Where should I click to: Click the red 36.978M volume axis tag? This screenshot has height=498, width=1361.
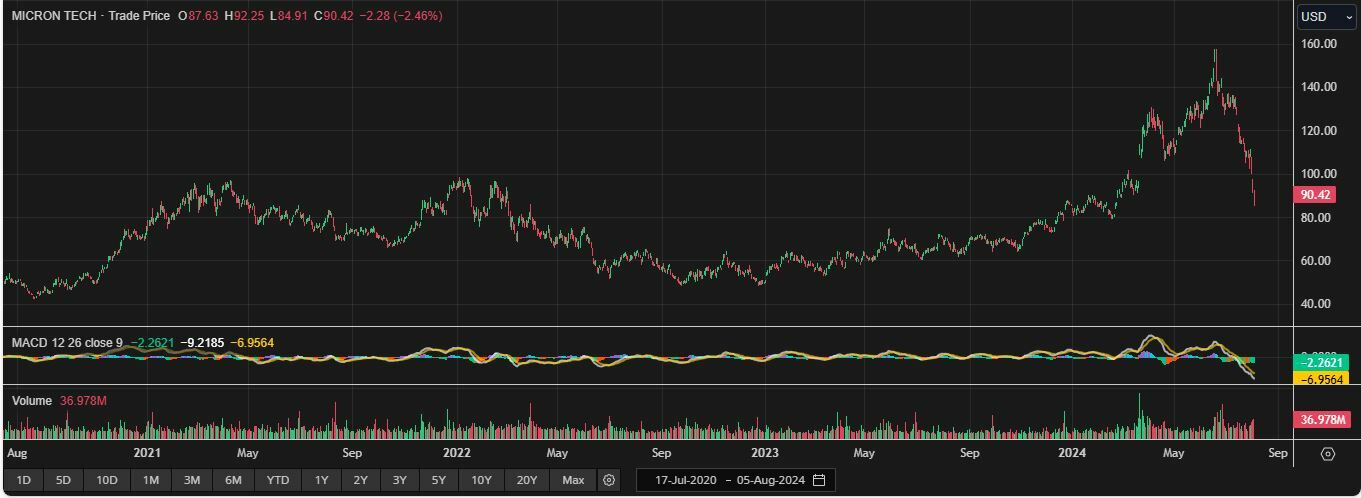pos(1322,420)
